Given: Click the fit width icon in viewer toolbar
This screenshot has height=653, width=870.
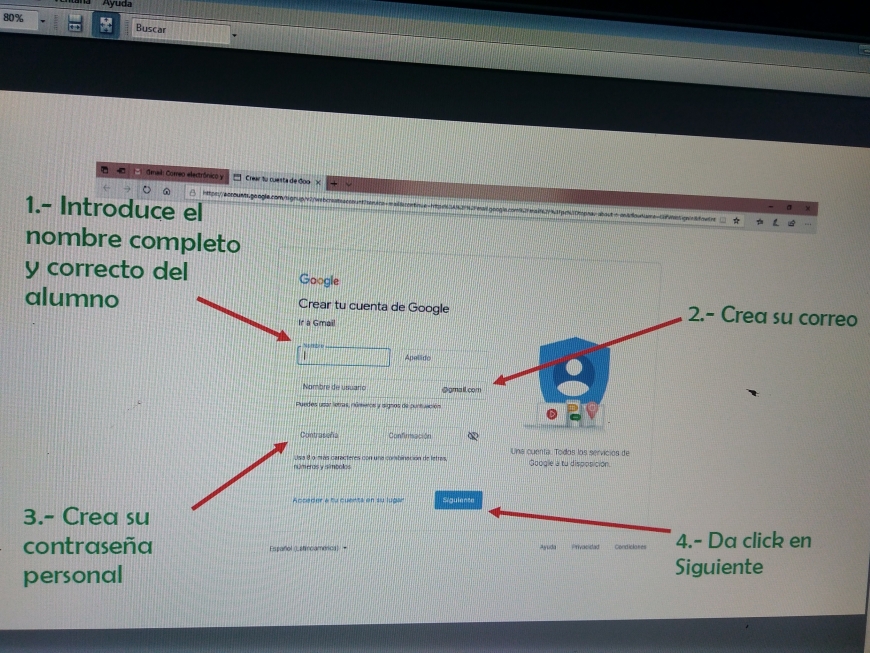Looking at the screenshot, I should pyautogui.click(x=75, y=24).
